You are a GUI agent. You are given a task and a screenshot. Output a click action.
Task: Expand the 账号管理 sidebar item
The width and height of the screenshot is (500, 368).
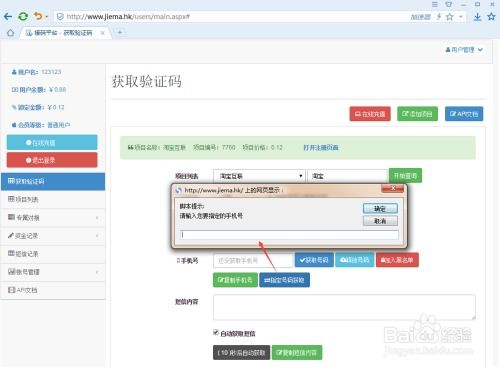tap(53, 272)
